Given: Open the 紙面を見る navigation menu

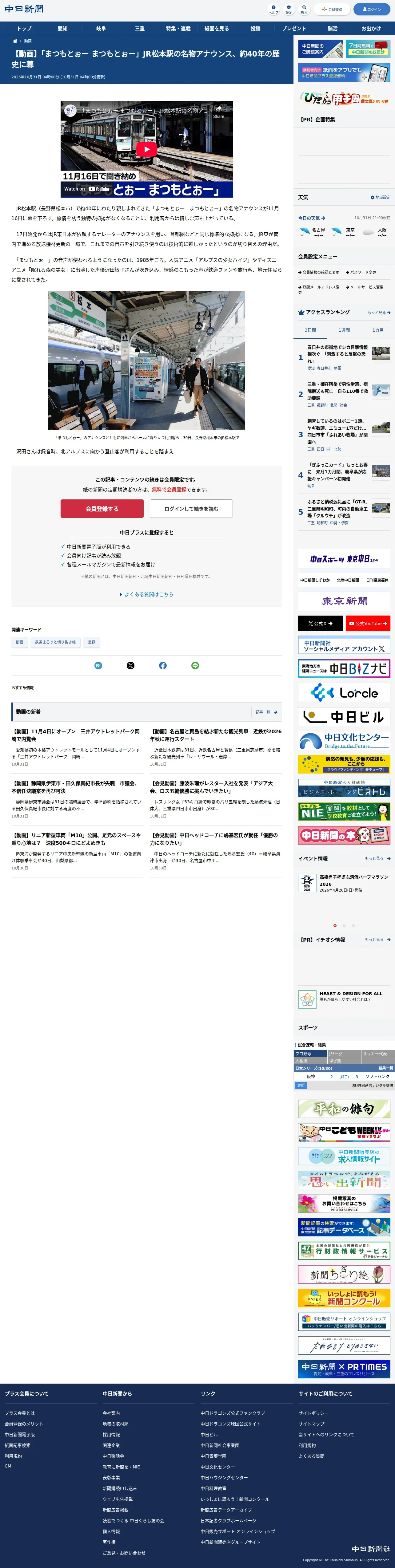Looking at the screenshot, I should [216, 29].
